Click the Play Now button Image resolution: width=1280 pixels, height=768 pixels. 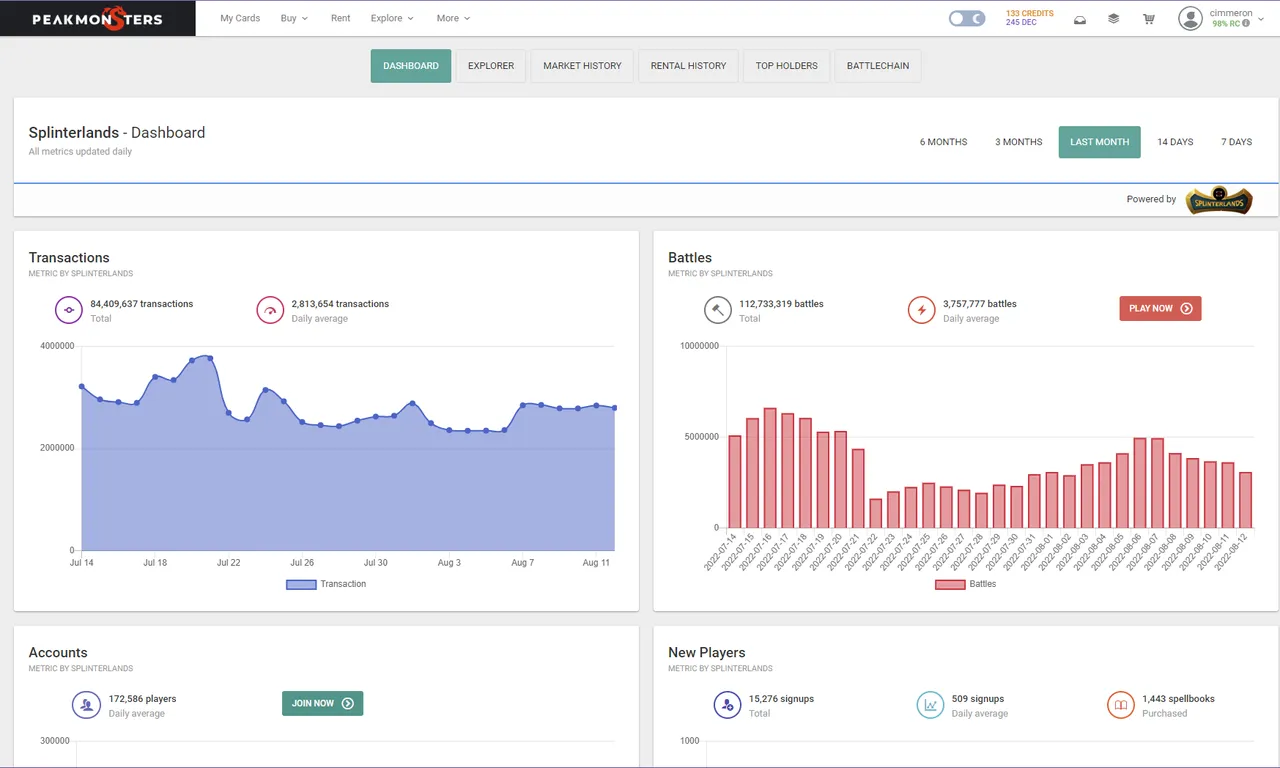pos(1160,308)
